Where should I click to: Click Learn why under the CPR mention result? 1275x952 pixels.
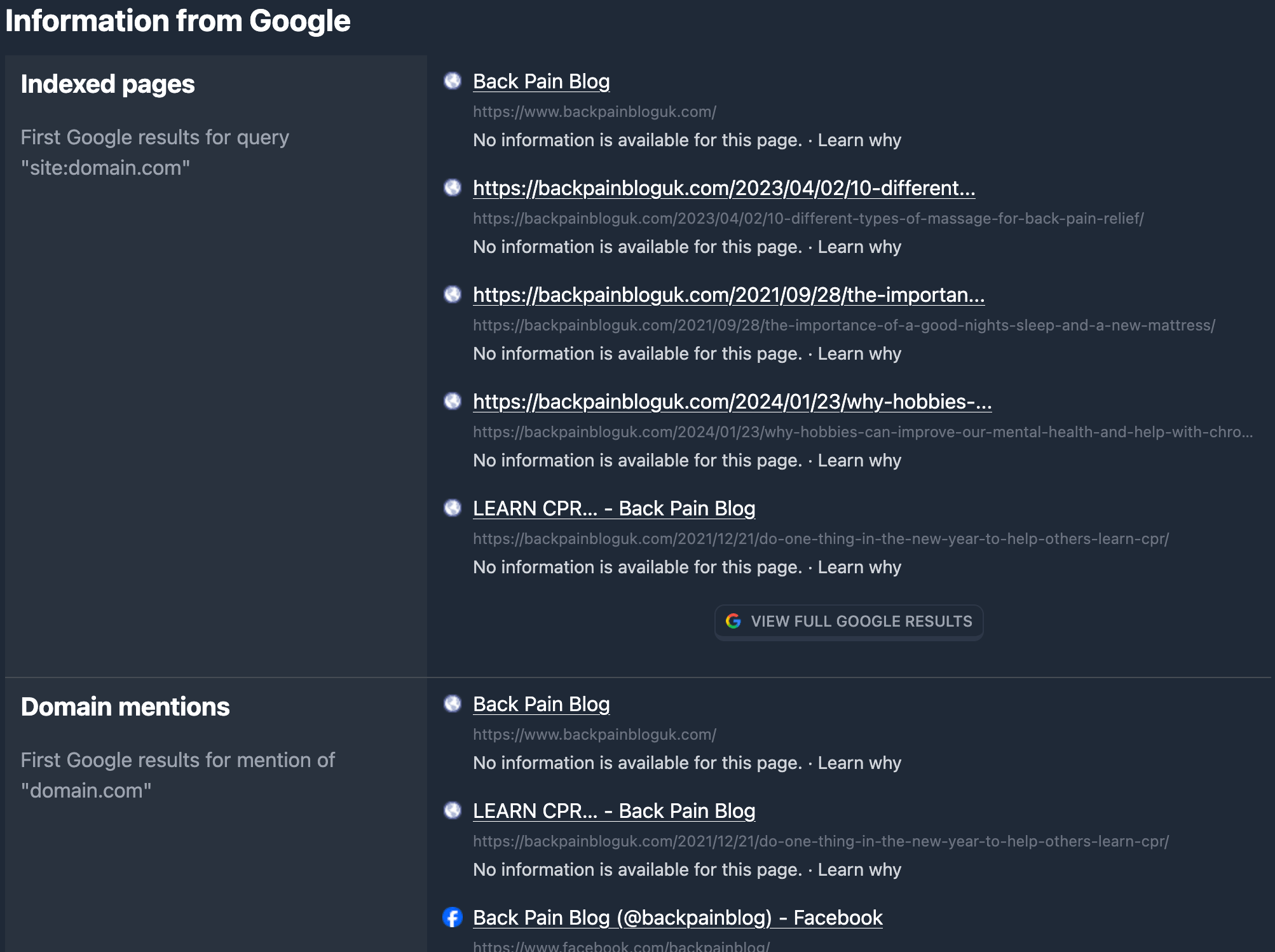pyautogui.click(x=859, y=869)
